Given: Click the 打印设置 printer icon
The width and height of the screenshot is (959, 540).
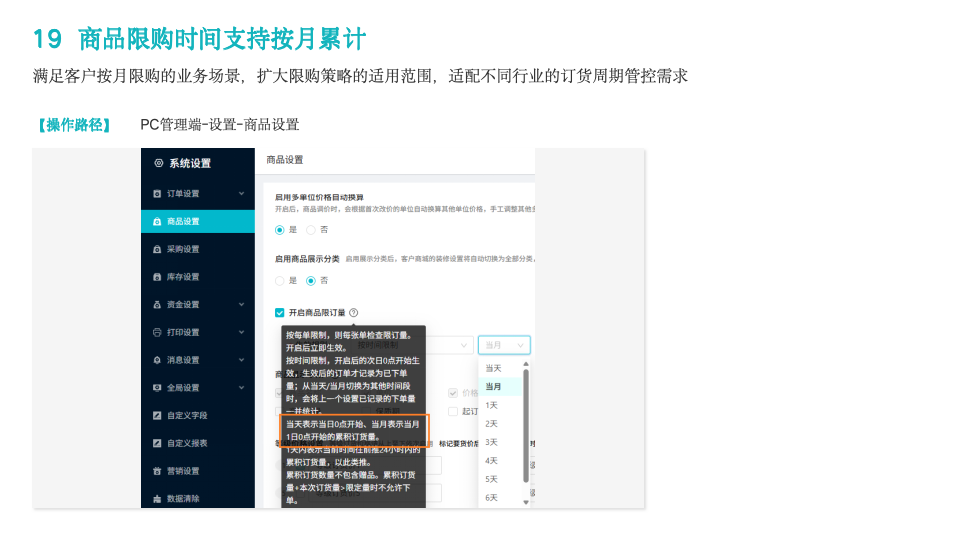Looking at the screenshot, I should point(157,333).
